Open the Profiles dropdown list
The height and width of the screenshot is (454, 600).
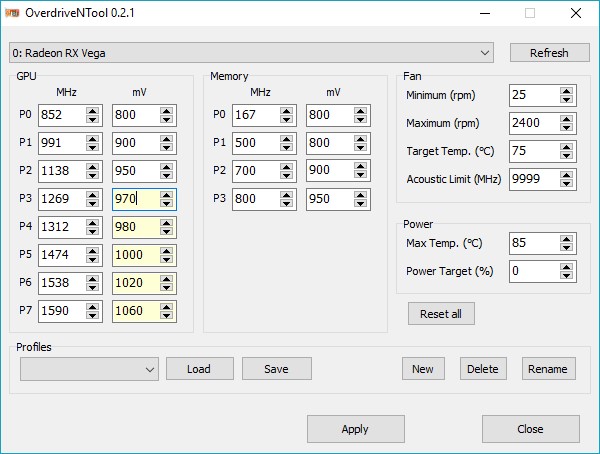tap(90, 369)
